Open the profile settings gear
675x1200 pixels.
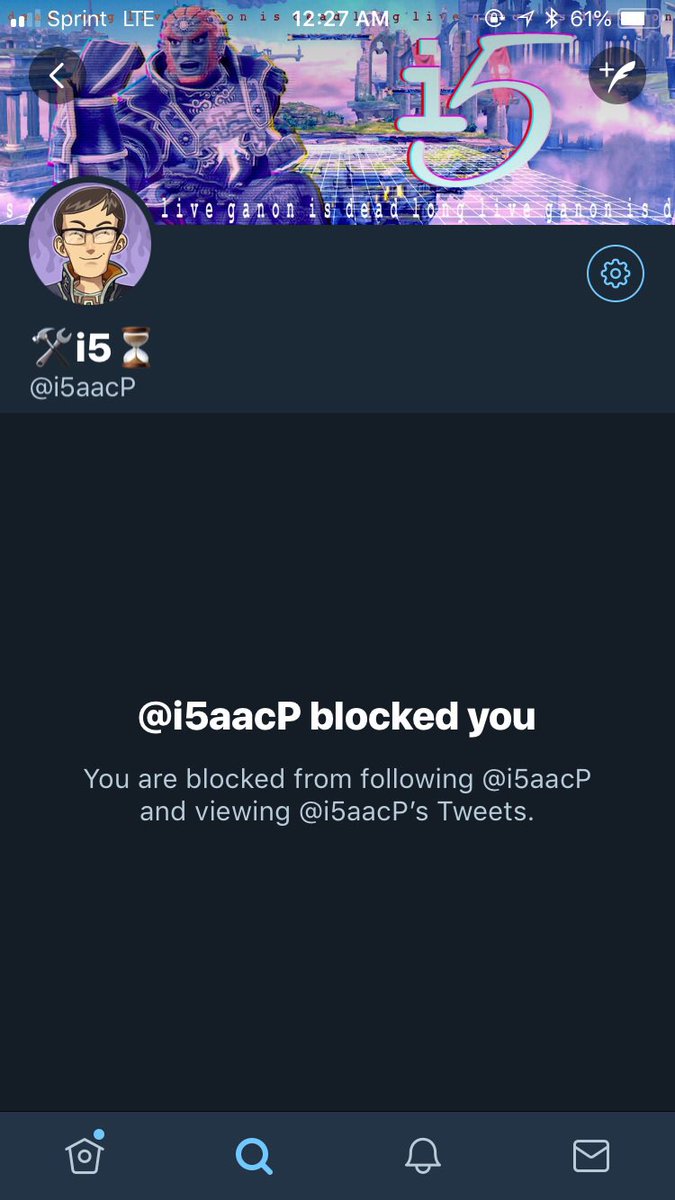pos(615,272)
